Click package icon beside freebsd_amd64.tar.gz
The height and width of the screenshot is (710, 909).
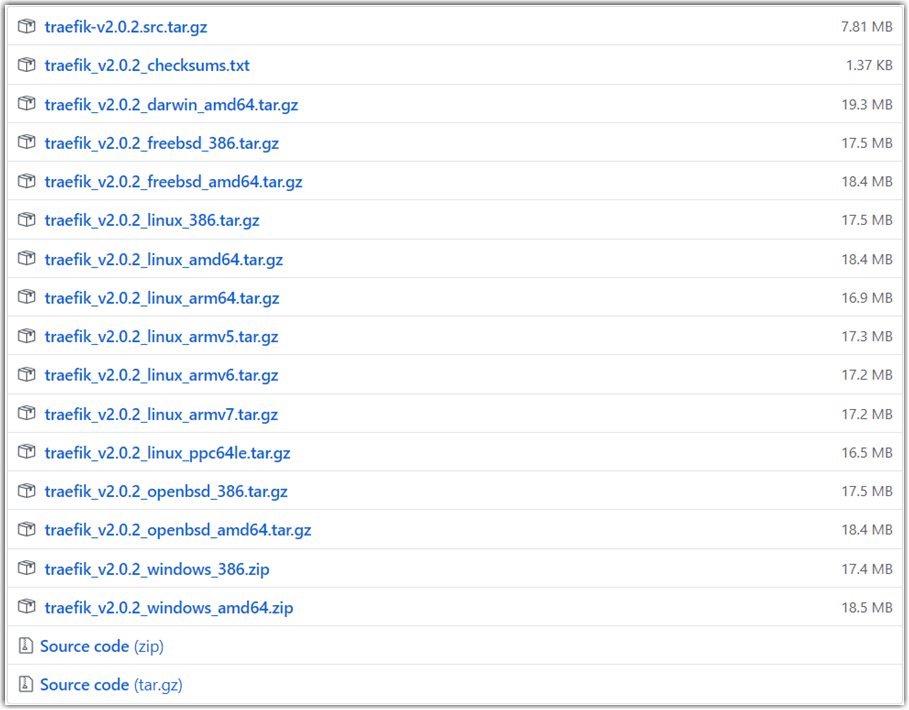(26, 181)
